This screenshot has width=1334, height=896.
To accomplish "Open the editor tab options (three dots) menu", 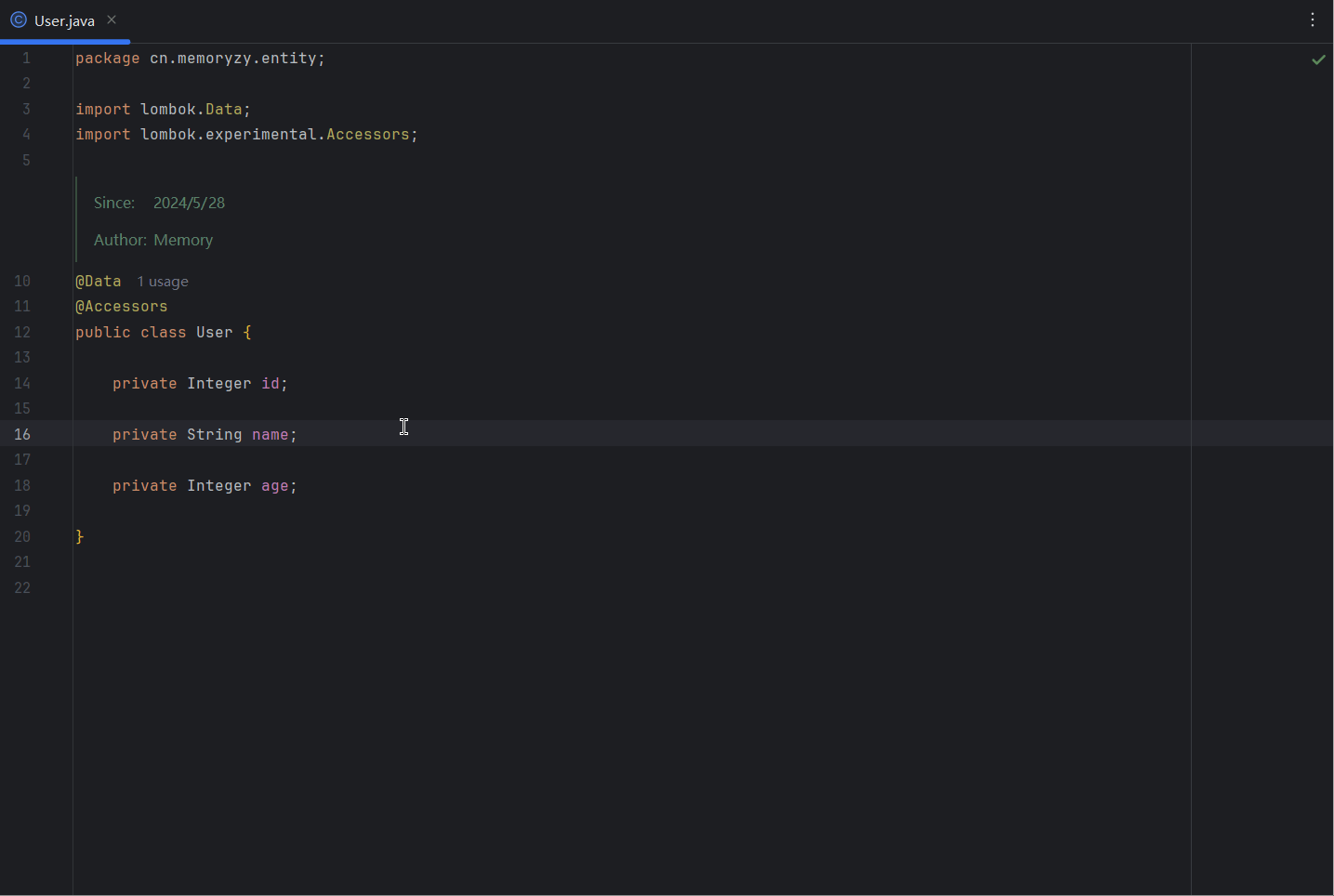I will tap(1313, 20).
